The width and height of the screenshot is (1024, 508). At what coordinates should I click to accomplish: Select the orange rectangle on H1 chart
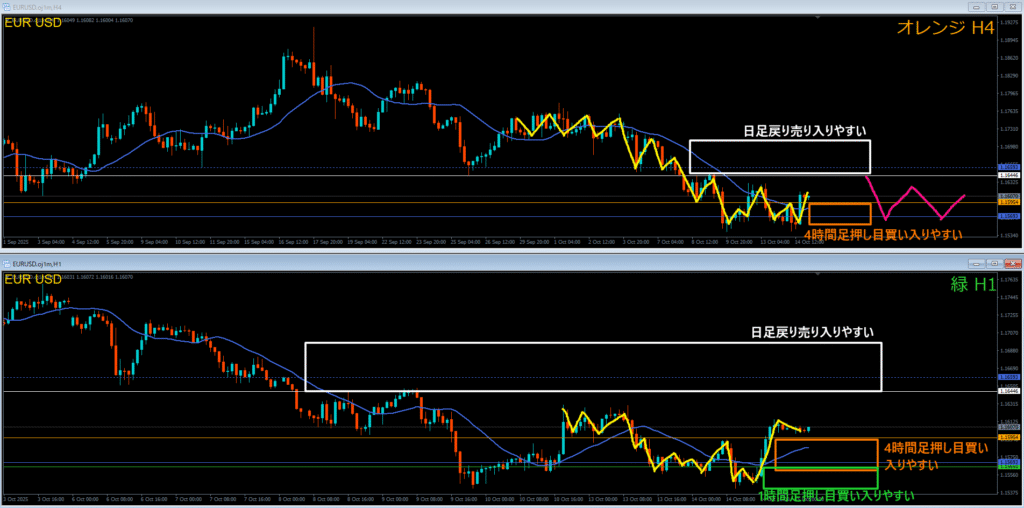826,441
